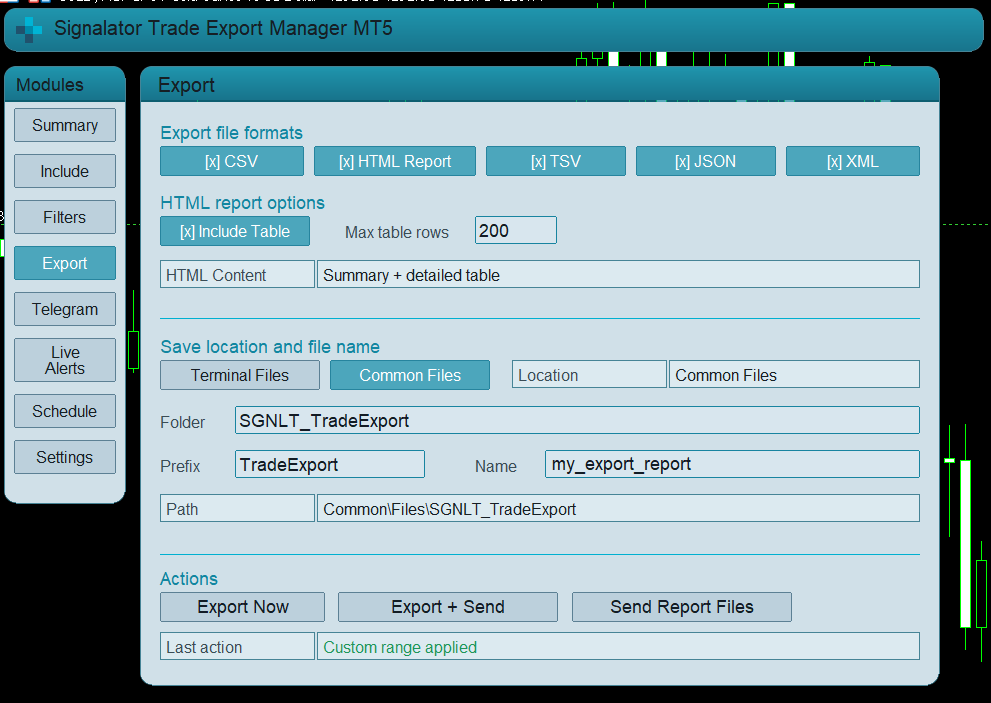Screen dimensions: 991x703
Task: Switch to the Filters module
Action: [65, 217]
